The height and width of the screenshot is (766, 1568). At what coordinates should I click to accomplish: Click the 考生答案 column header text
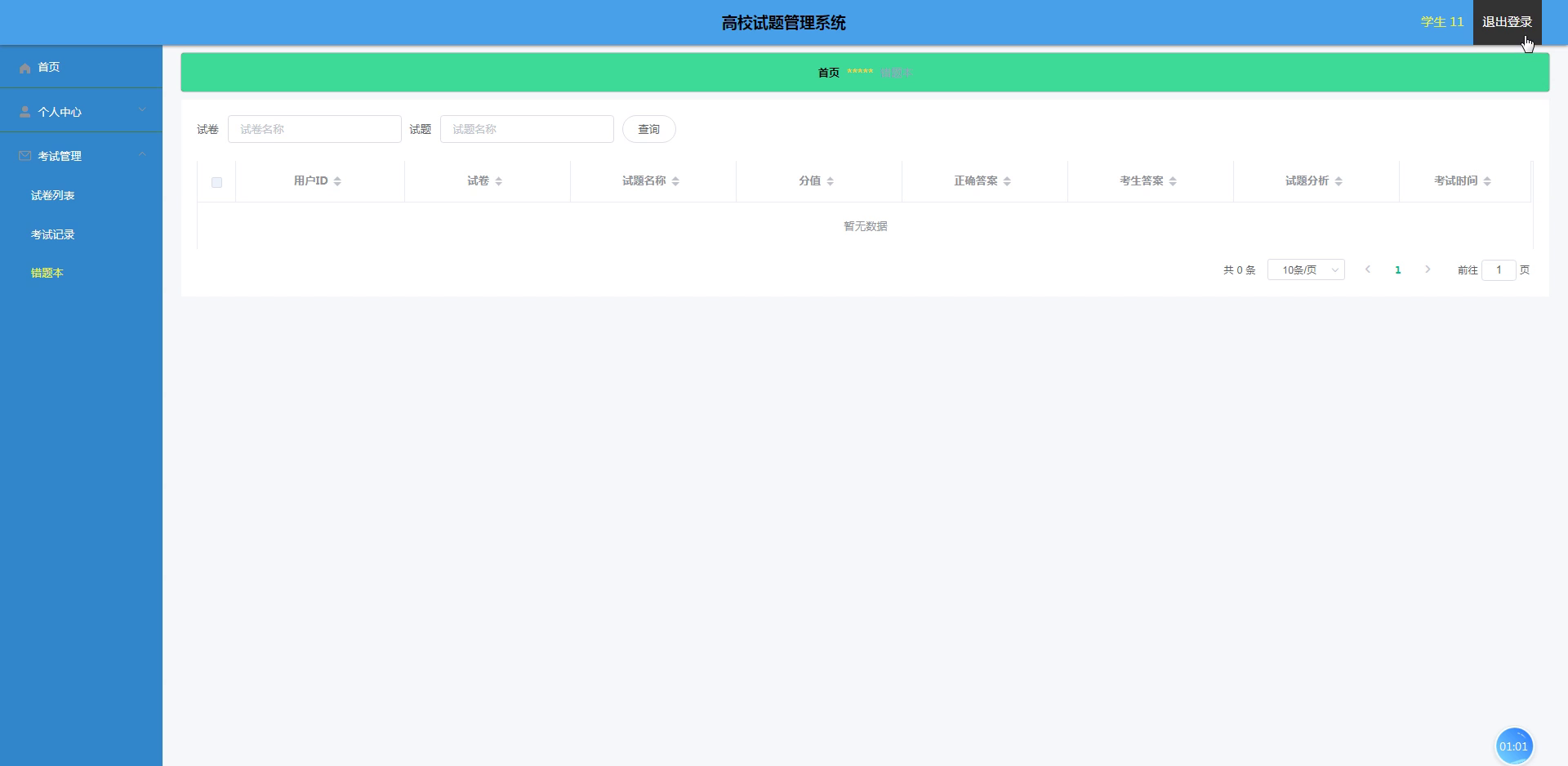coord(1142,180)
